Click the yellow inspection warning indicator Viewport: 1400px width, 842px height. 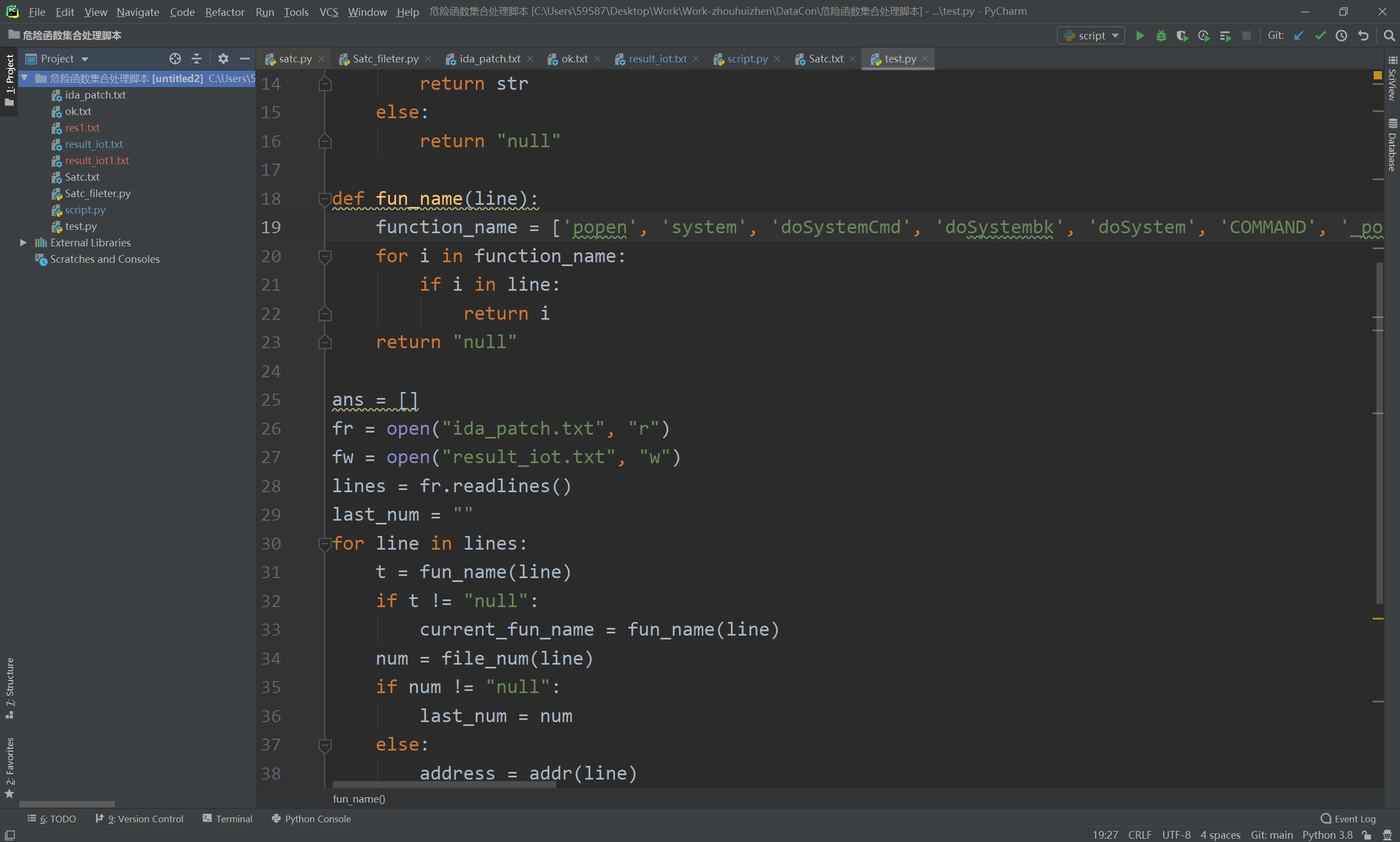(1378, 75)
